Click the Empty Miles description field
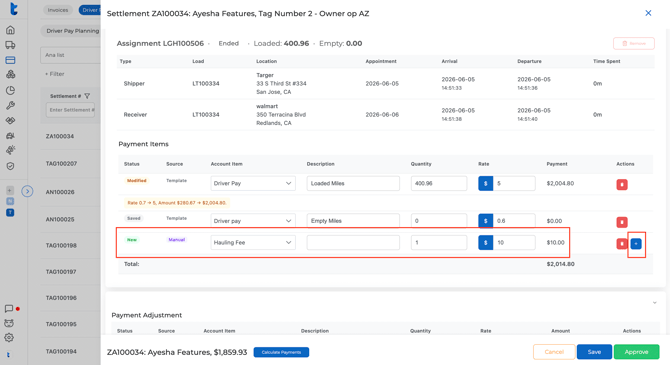670x365 pixels. pos(353,221)
